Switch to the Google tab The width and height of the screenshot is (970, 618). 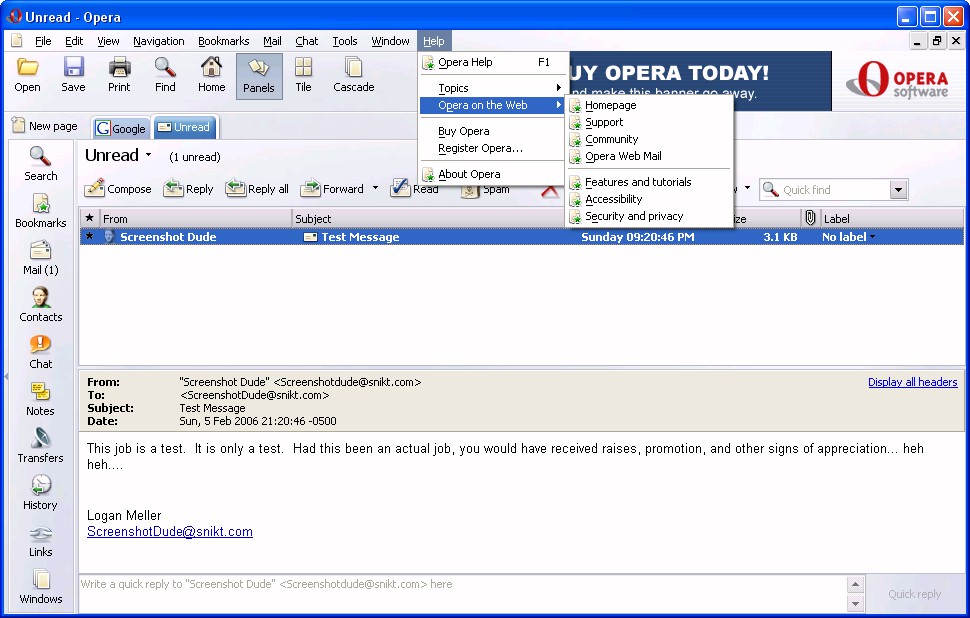[121, 128]
